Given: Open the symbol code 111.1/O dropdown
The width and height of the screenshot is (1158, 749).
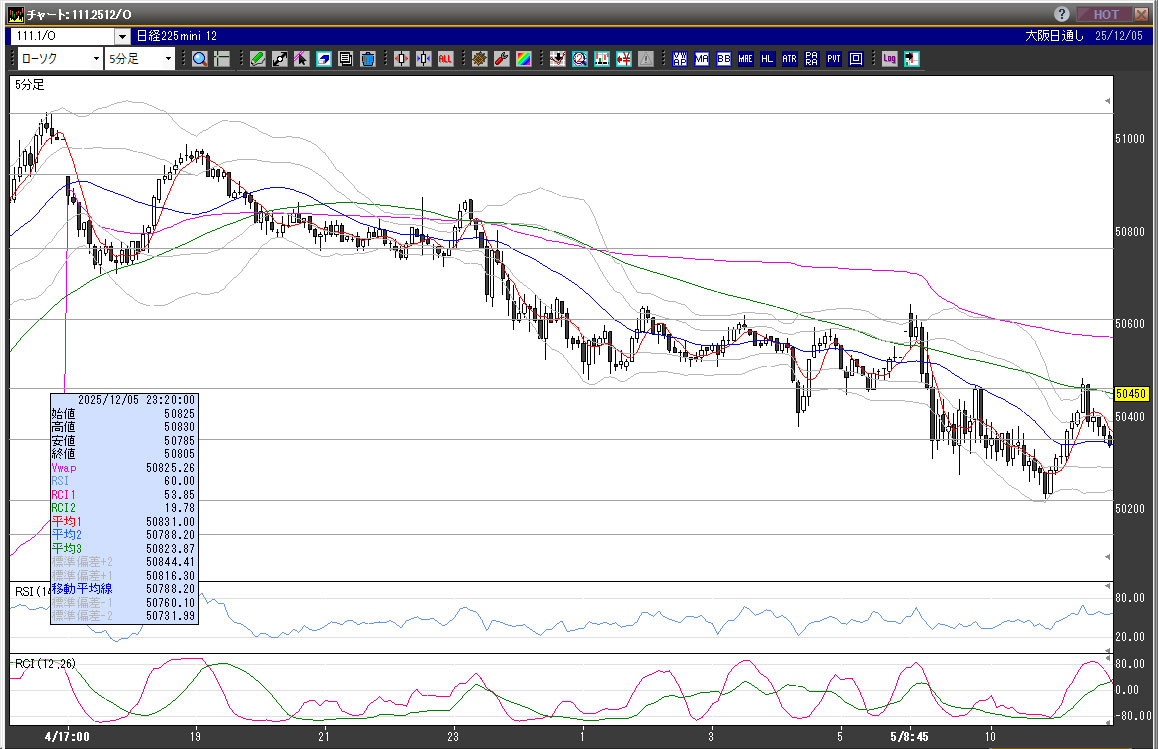Looking at the screenshot, I should click(122, 36).
